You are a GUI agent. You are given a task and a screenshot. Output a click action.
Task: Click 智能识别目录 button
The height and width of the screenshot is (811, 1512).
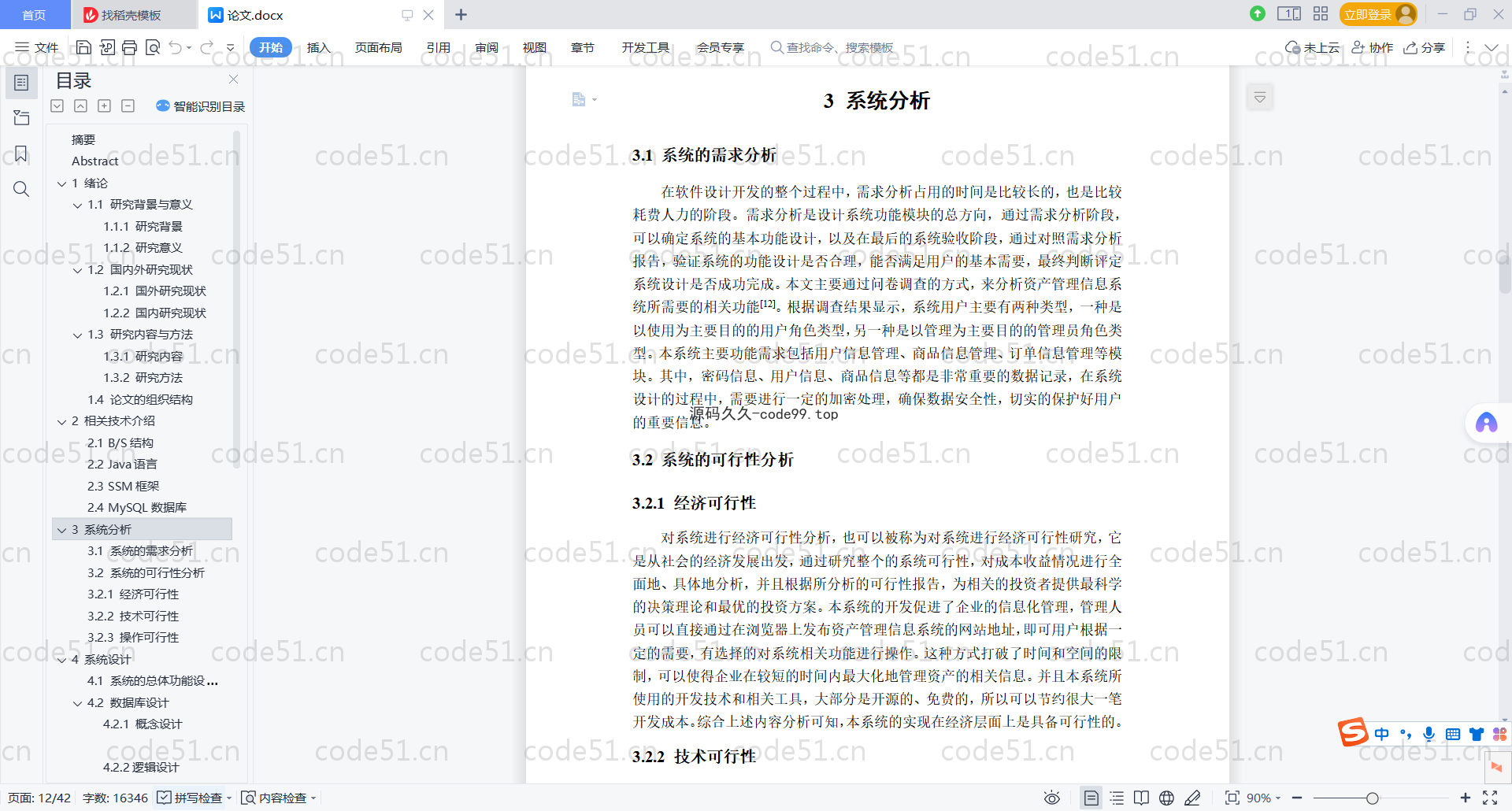pyautogui.click(x=201, y=106)
